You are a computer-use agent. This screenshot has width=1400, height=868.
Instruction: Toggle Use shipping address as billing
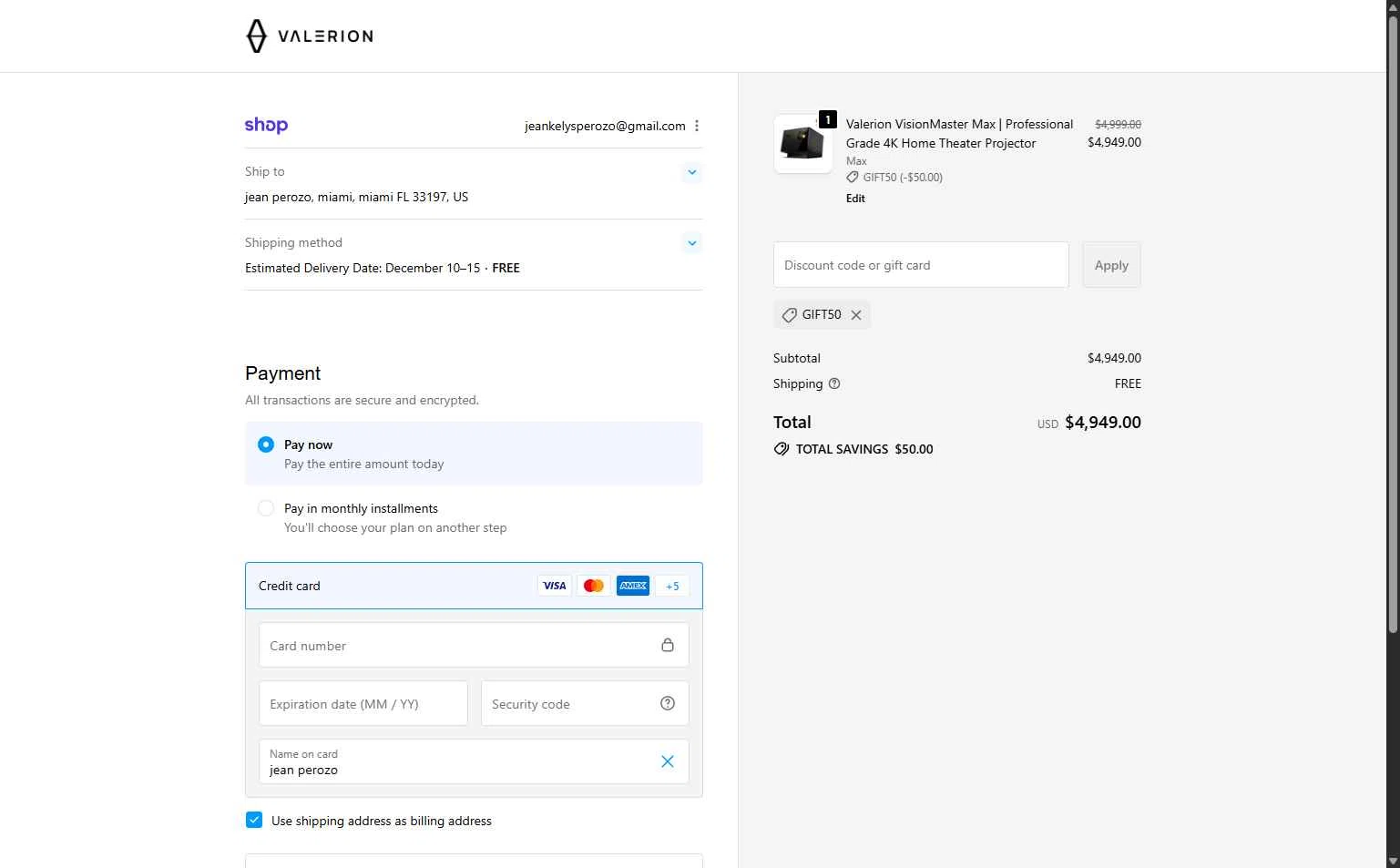tap(254, 820)
